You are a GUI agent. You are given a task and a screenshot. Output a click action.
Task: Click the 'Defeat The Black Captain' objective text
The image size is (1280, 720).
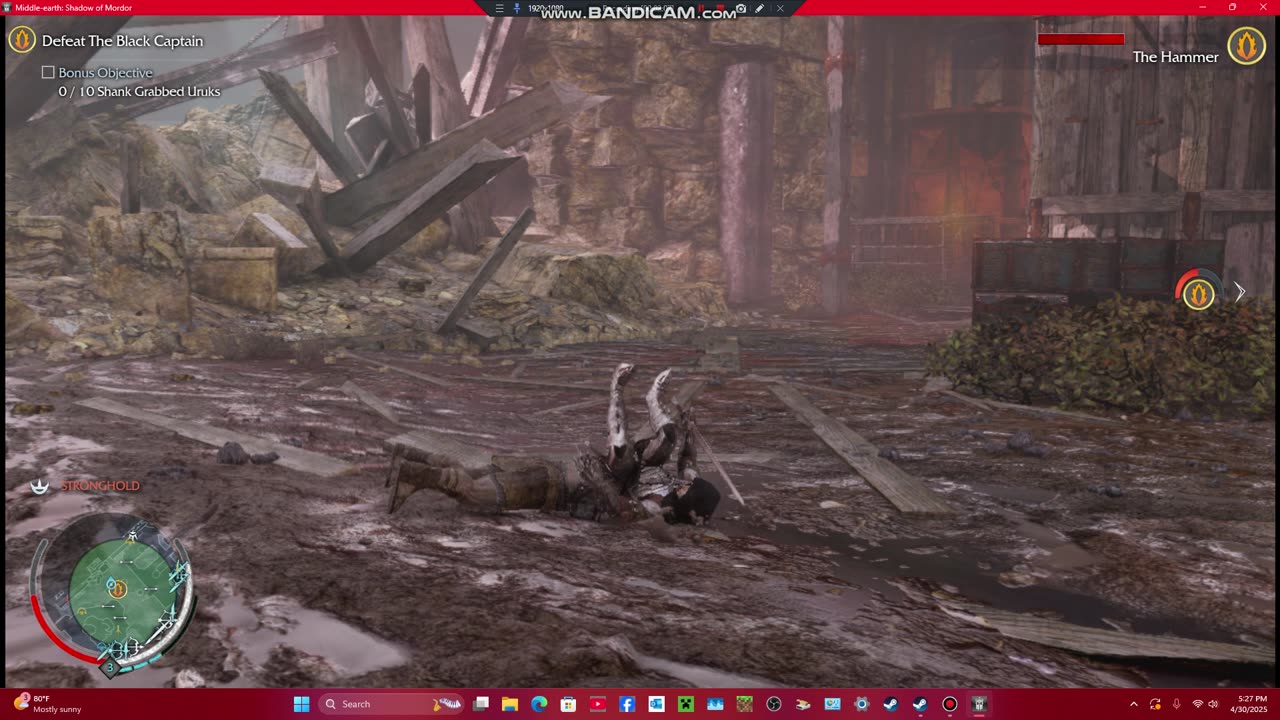pyautogui.click(x=122, y=41)
